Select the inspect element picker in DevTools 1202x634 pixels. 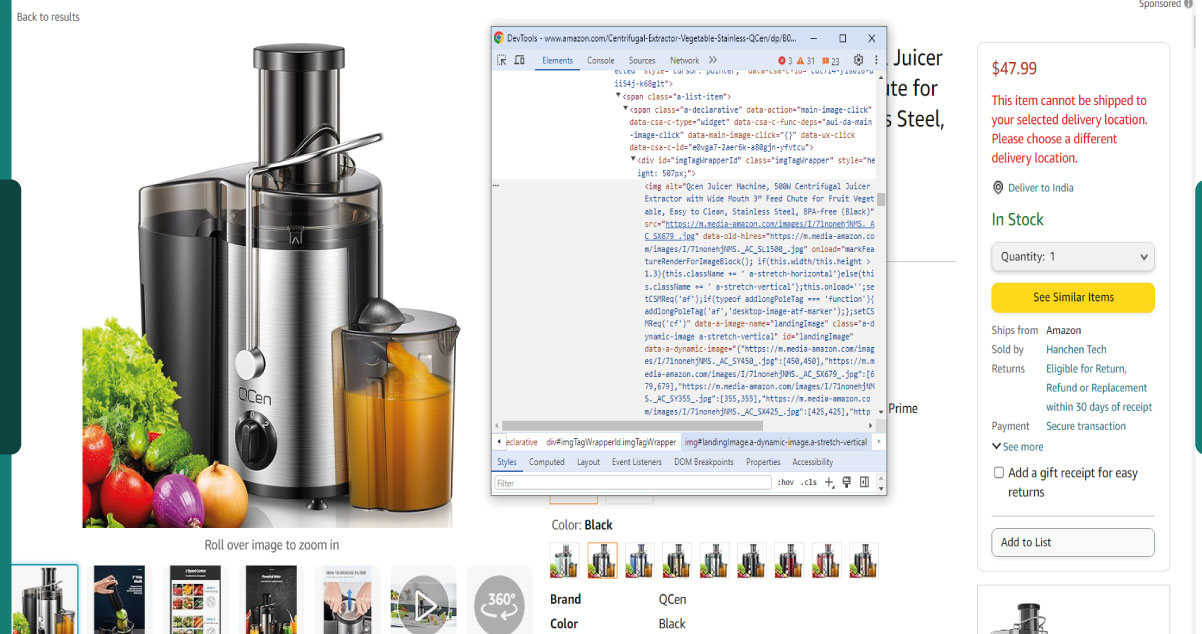coord(502,58)
